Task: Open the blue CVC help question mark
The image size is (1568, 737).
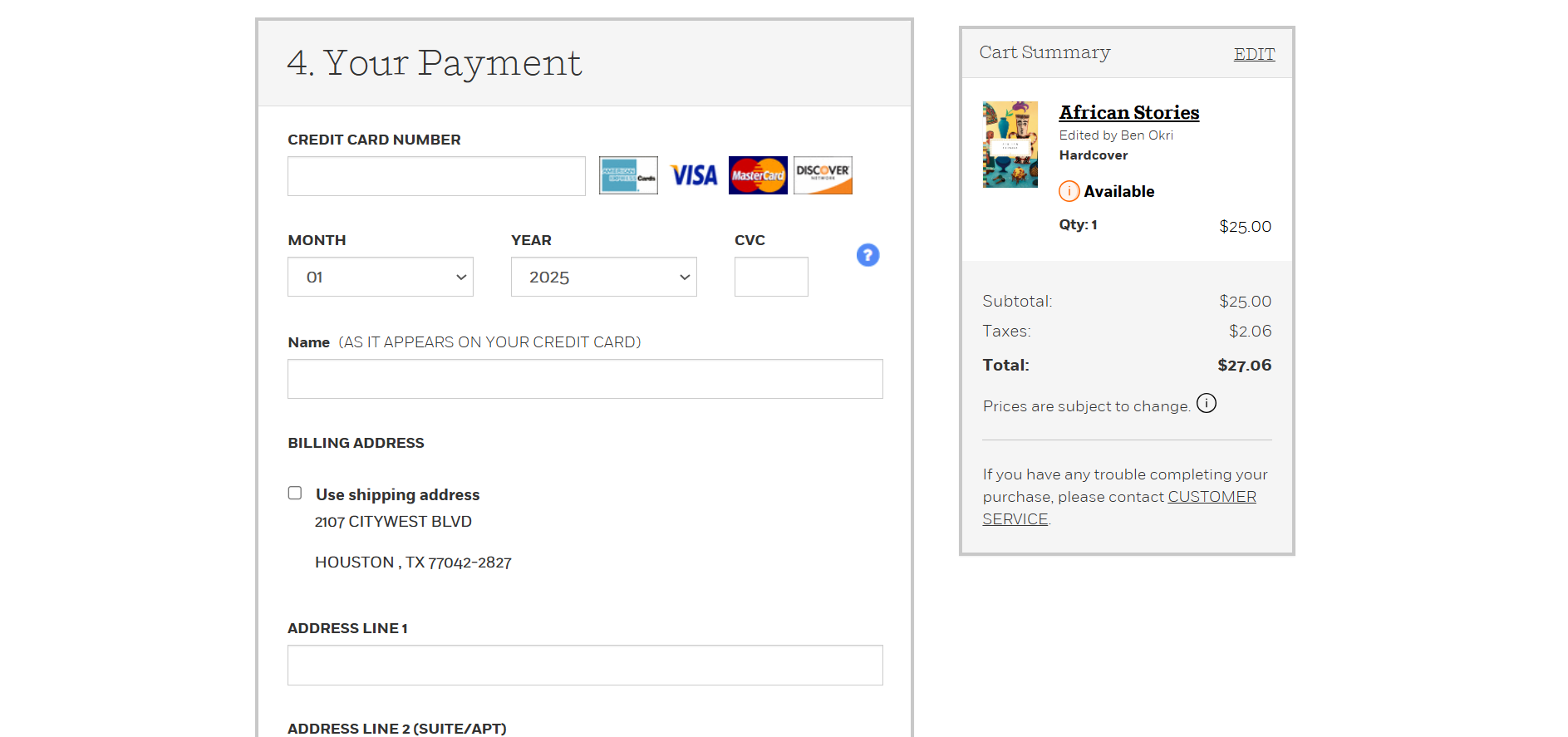Action: [x=868, y=255]
